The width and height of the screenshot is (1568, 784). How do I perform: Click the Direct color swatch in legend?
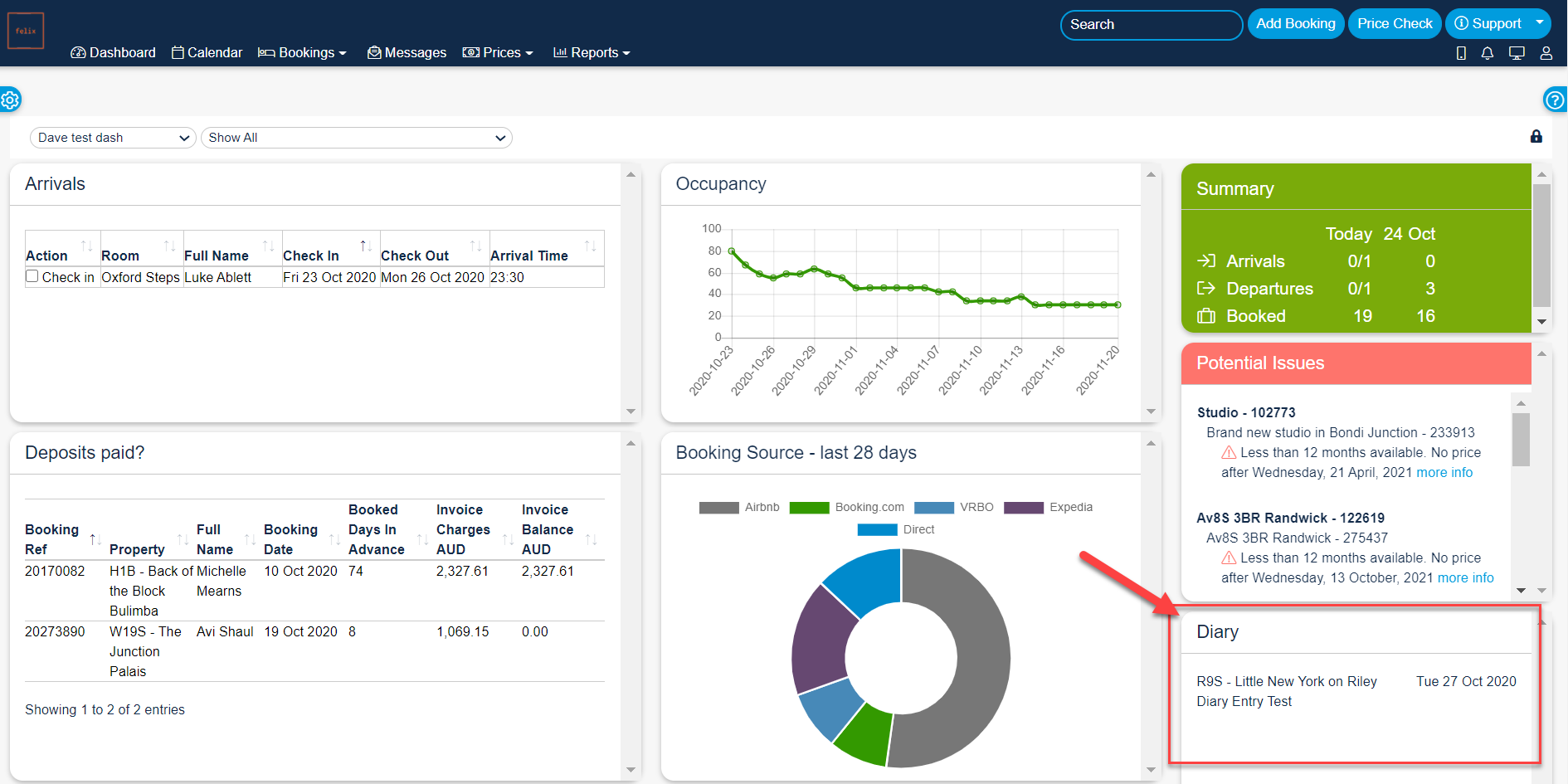pos(877,530)
